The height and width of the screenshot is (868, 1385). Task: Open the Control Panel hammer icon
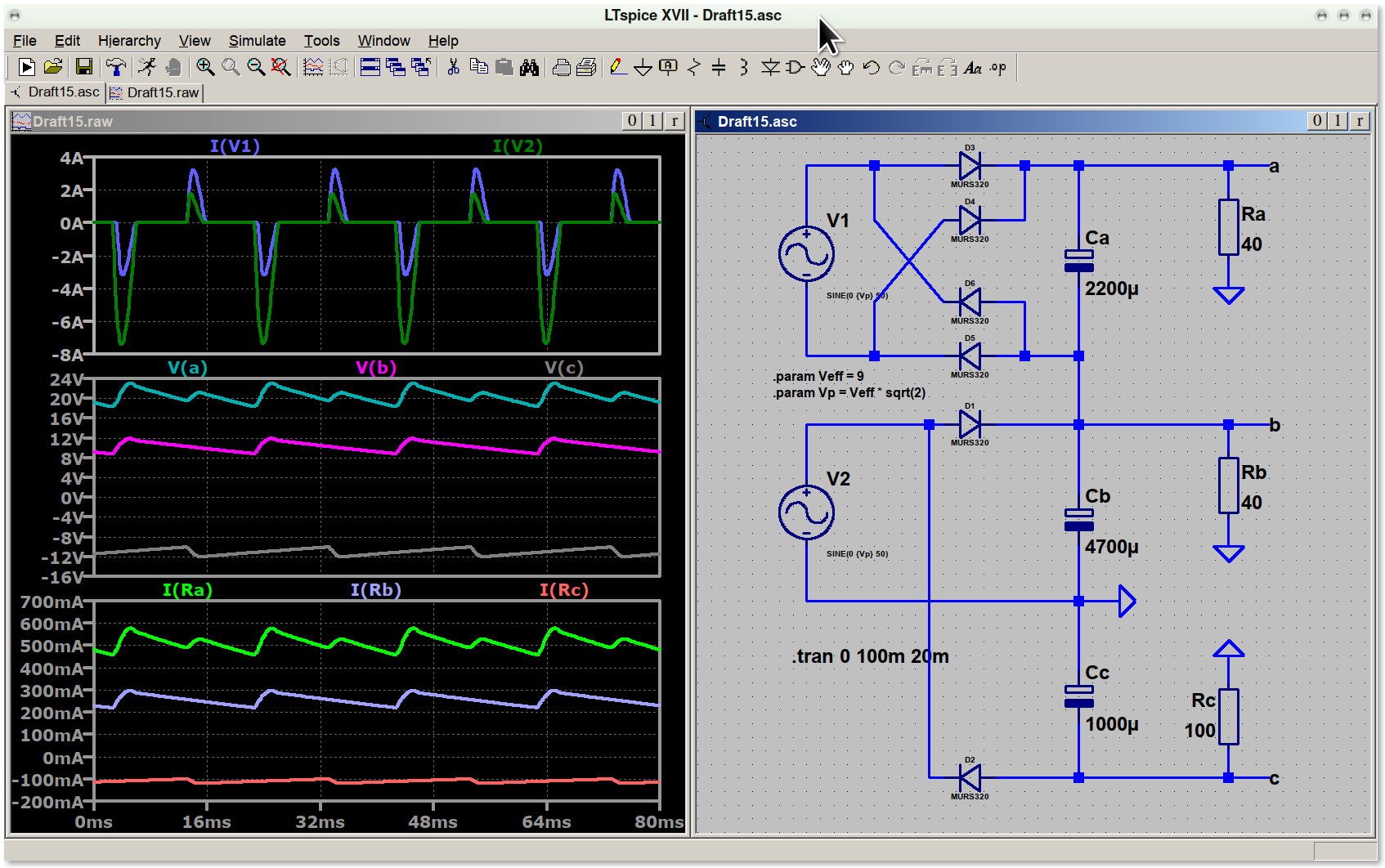click(x=116, y=67)
